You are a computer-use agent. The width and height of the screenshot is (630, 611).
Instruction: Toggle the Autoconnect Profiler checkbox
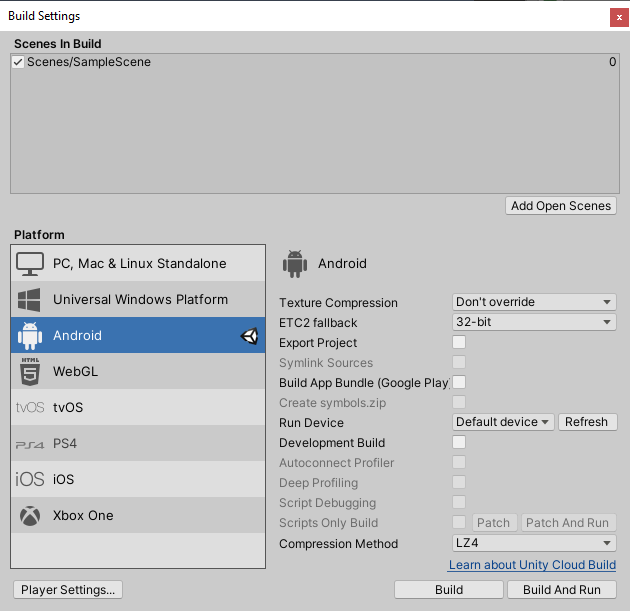459,462
